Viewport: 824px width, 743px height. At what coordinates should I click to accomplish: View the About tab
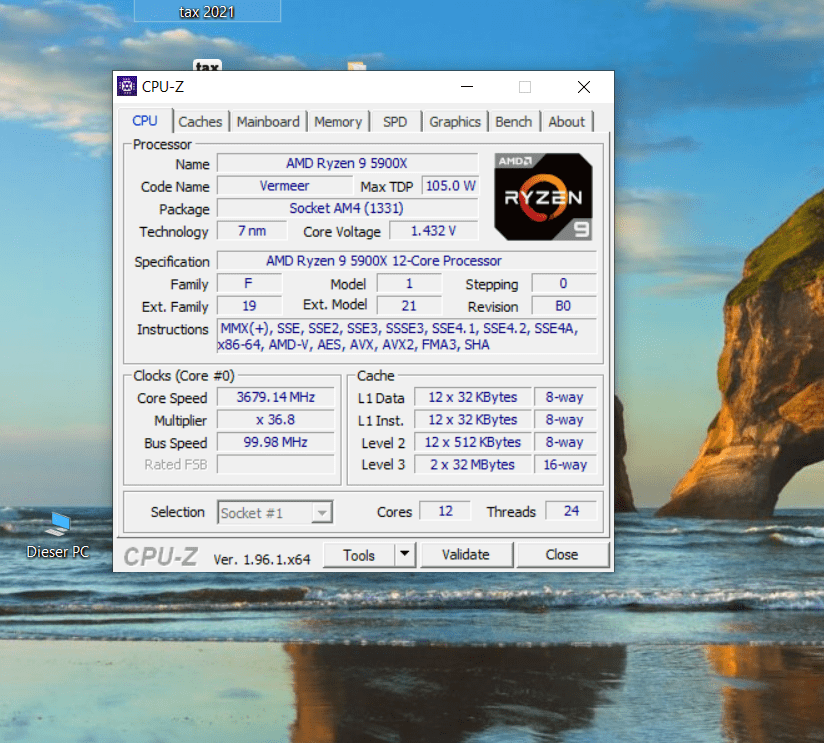566,122
